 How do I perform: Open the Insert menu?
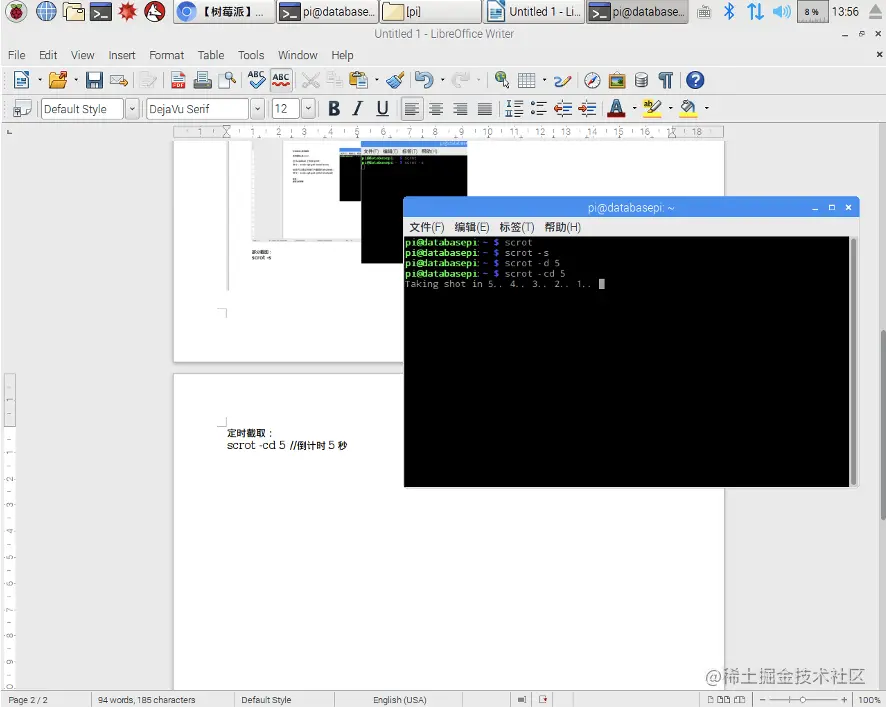pos(121,55)
